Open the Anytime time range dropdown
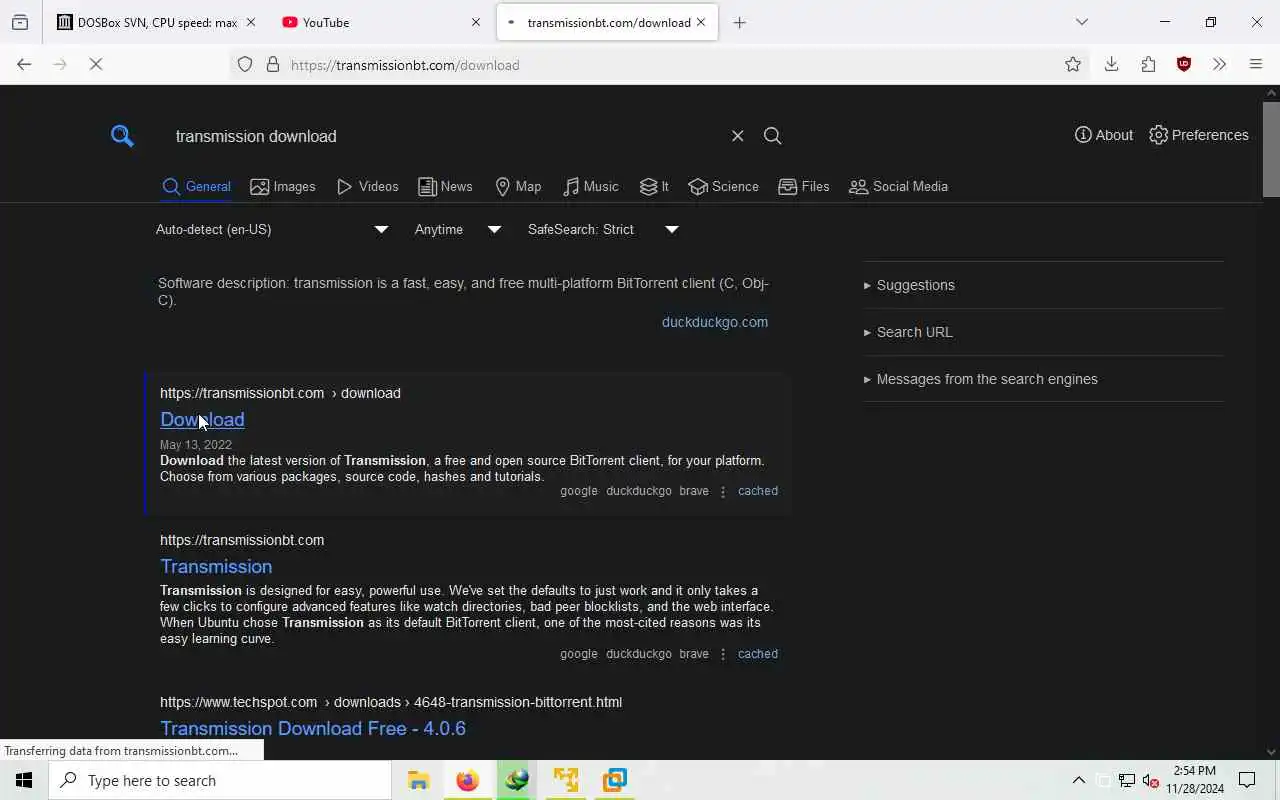 tap(458, 230)
